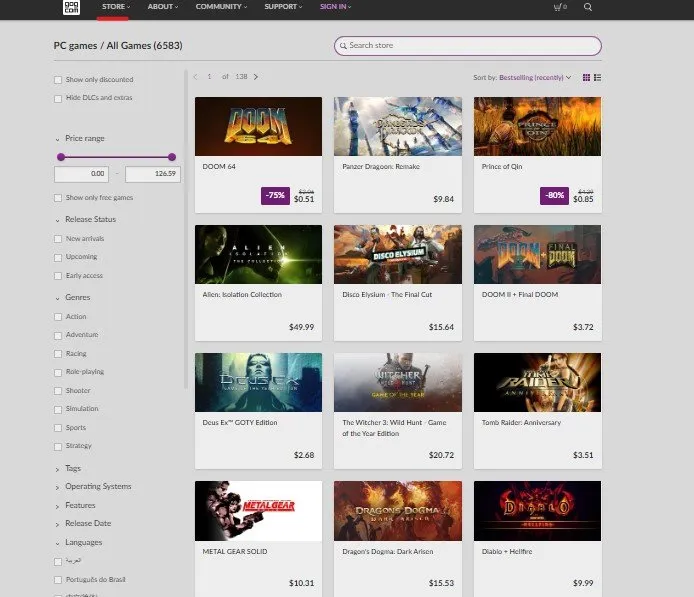
Task: Check the Upcoming filter
Action: pos(58,257)
